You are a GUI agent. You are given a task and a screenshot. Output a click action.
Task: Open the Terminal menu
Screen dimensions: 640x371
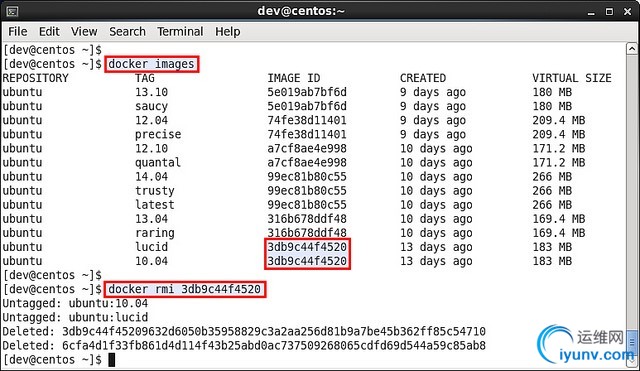pyautogui.click(x=180, y=31)
